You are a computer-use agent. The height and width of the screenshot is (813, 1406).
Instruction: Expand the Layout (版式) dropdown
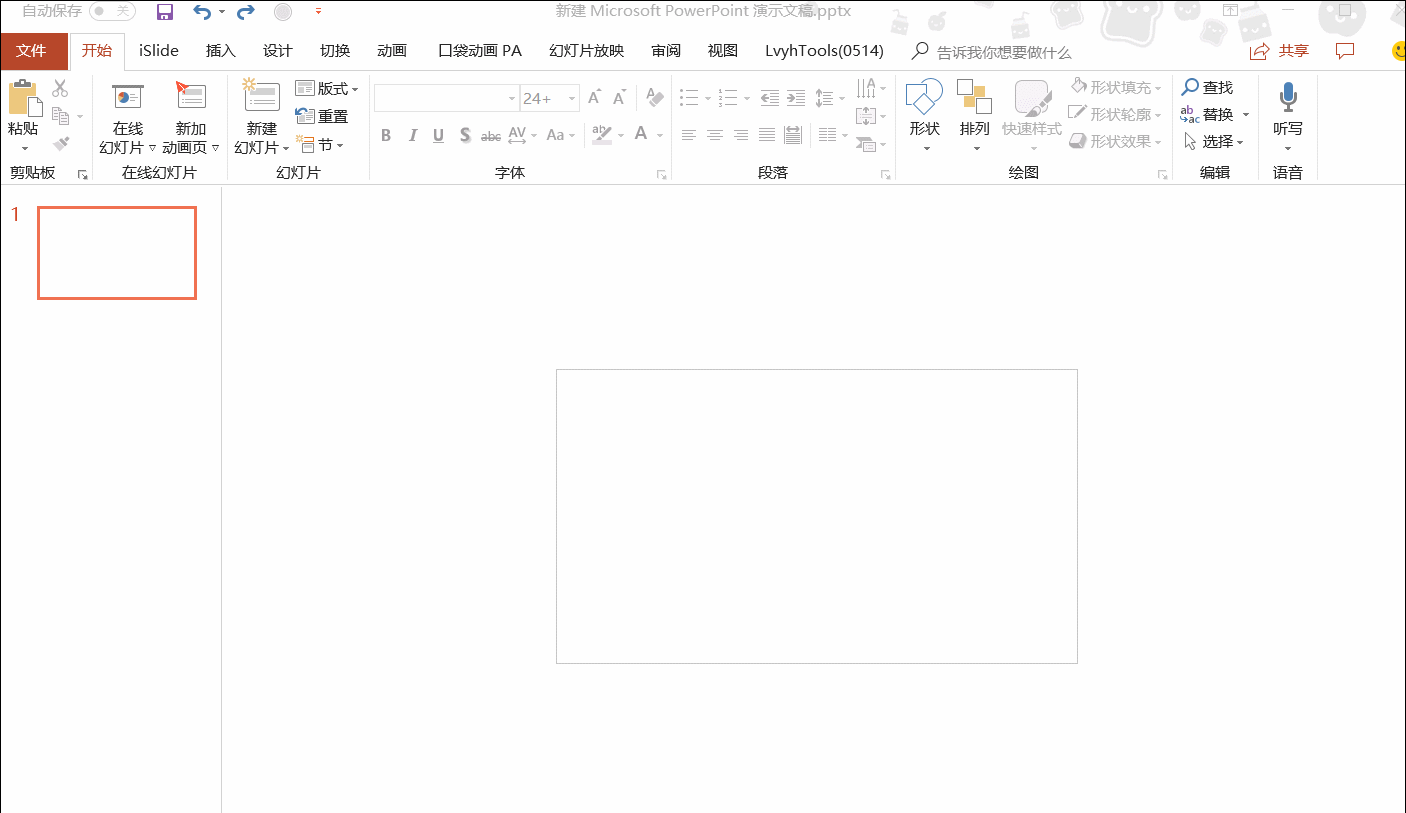327,89
